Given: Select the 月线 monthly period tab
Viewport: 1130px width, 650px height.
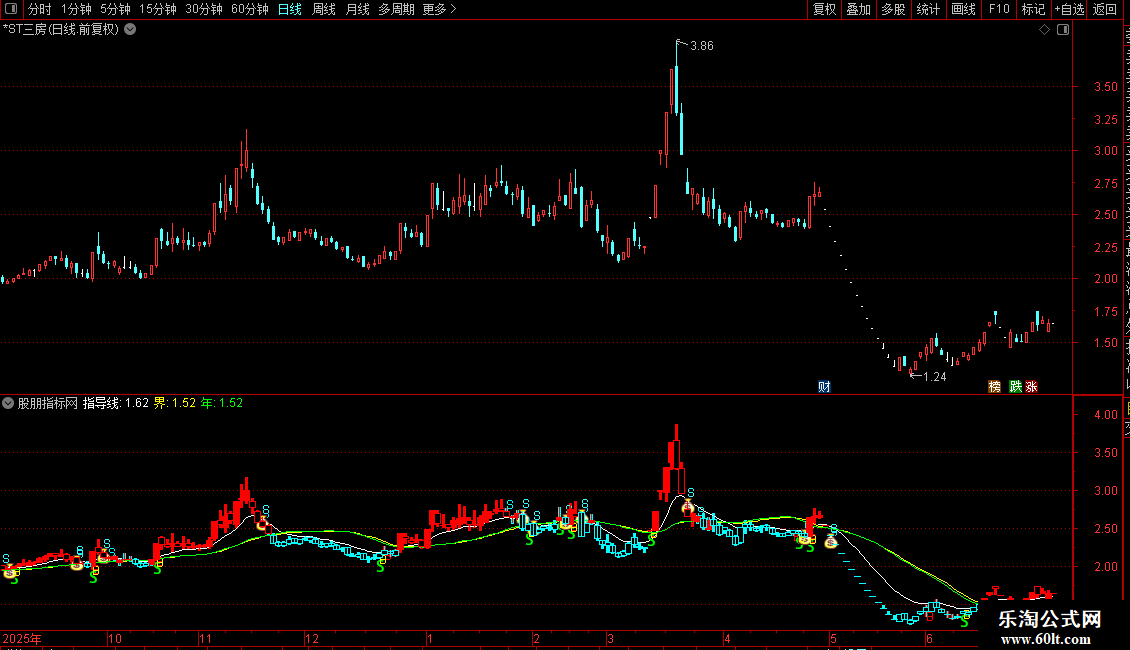Looking at the screenshot, I should (357, 9).
